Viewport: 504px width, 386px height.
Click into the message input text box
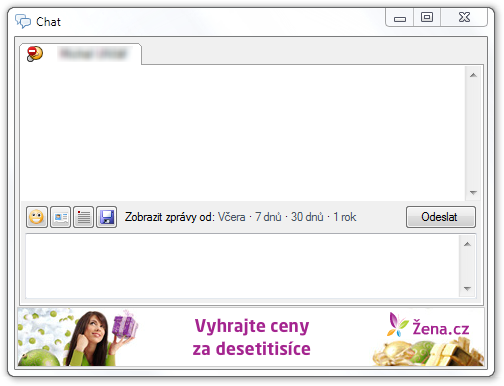[x=242, y=266]
